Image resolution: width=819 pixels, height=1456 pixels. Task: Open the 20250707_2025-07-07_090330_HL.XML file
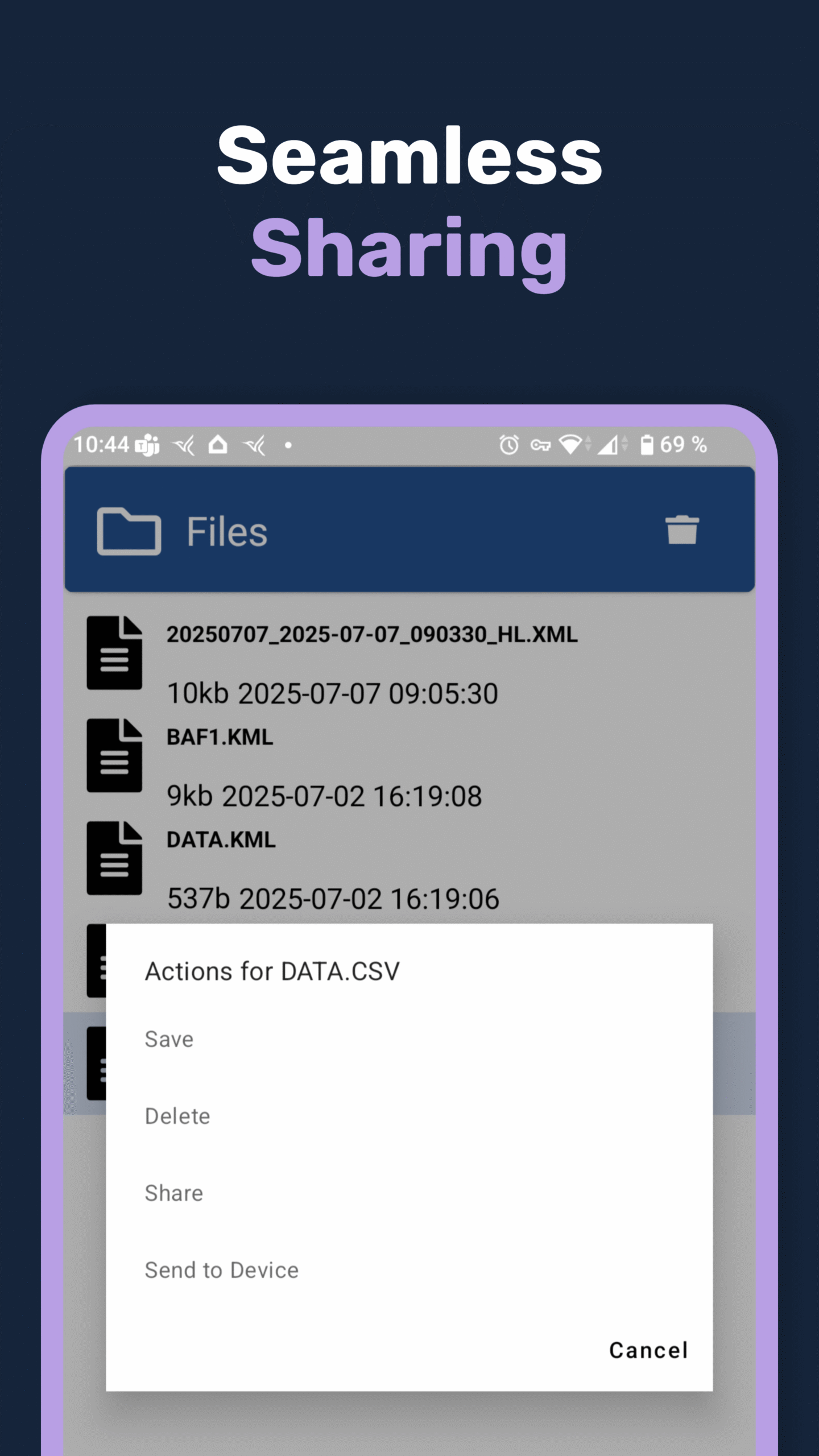(372, 635)
